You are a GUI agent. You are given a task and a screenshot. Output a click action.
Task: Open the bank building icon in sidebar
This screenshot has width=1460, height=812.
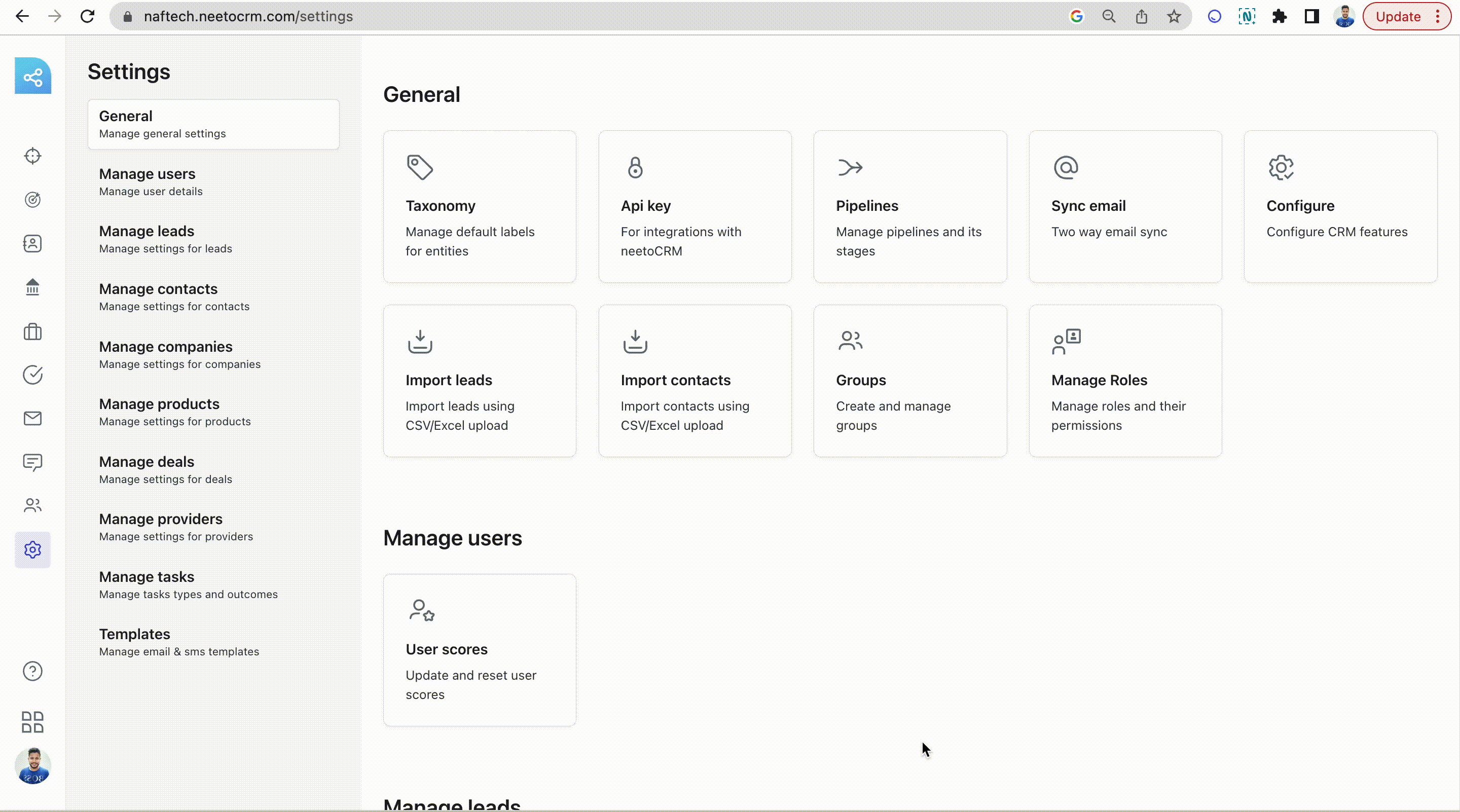coord(33,287)
